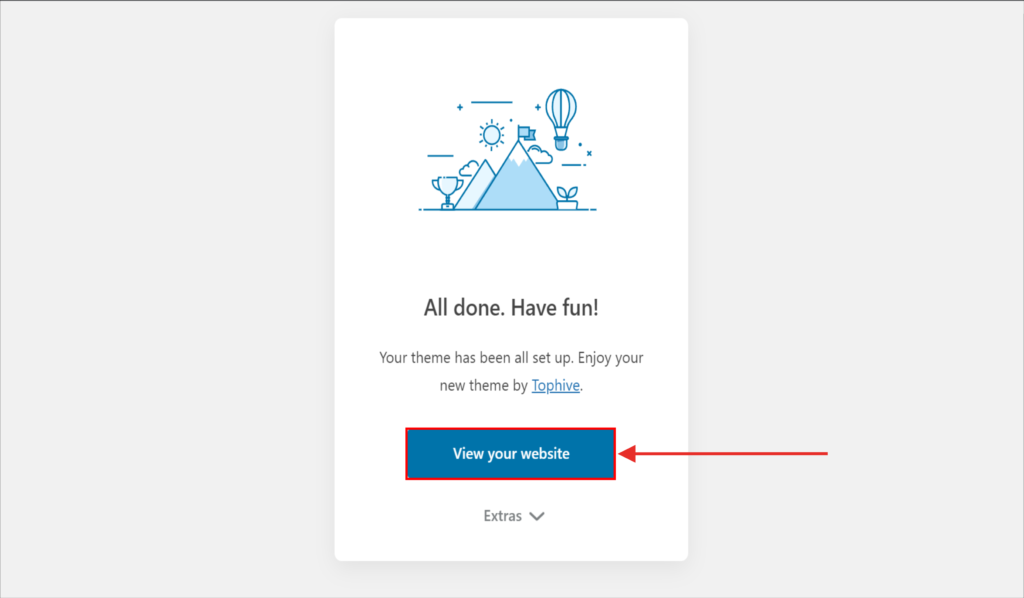Click the horizontal line above the sun

point(491,102)
